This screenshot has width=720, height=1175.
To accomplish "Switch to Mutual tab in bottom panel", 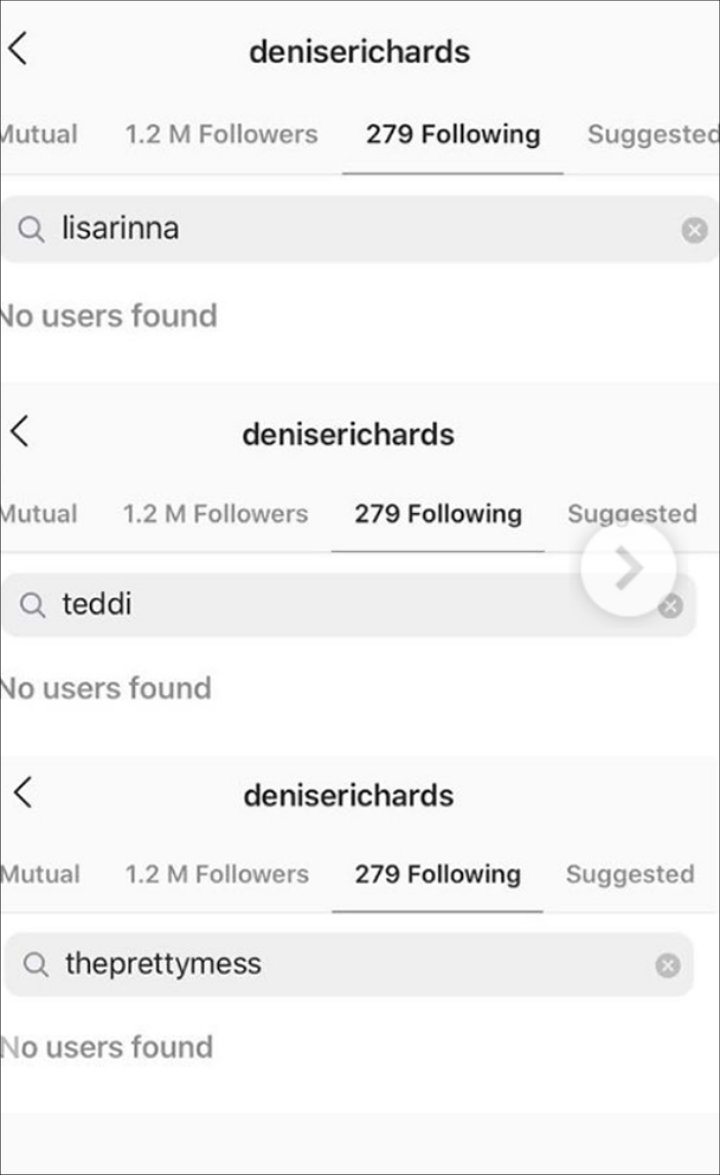I will (40, 874).
